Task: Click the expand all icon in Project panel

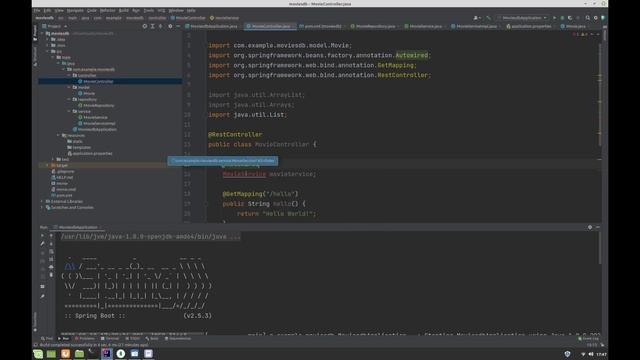Action: pyautogui.click(x=153, y=26)
